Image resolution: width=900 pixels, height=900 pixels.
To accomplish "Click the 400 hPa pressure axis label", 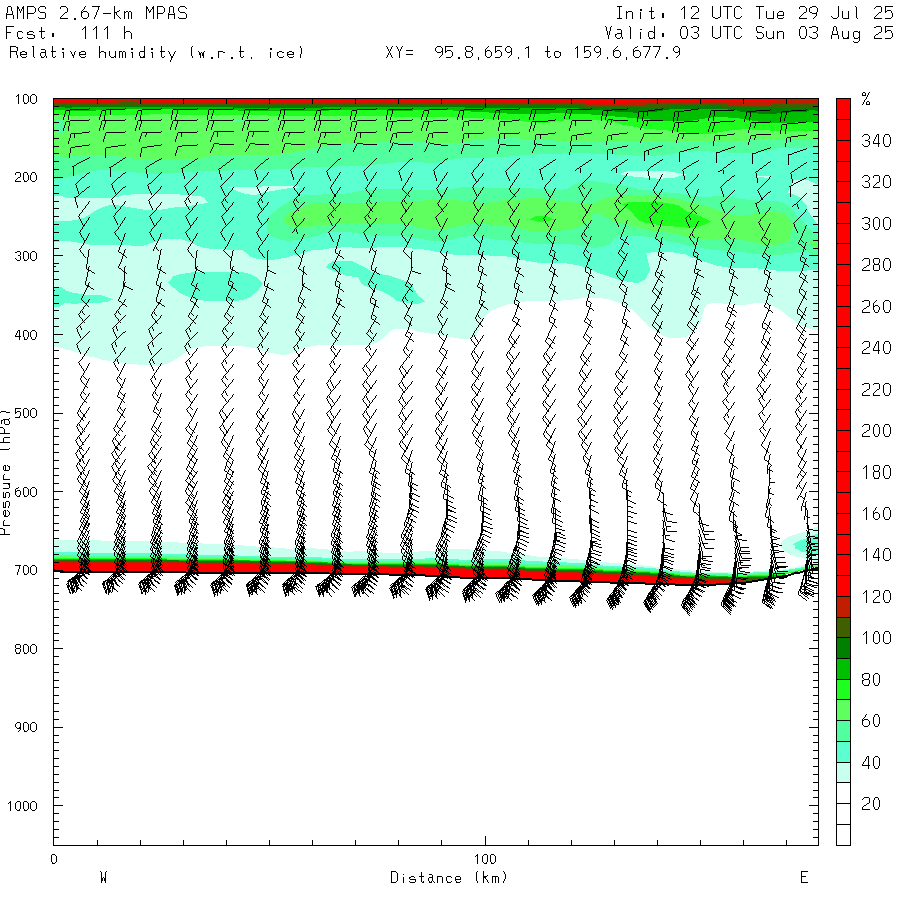I will tap(26, 335).
